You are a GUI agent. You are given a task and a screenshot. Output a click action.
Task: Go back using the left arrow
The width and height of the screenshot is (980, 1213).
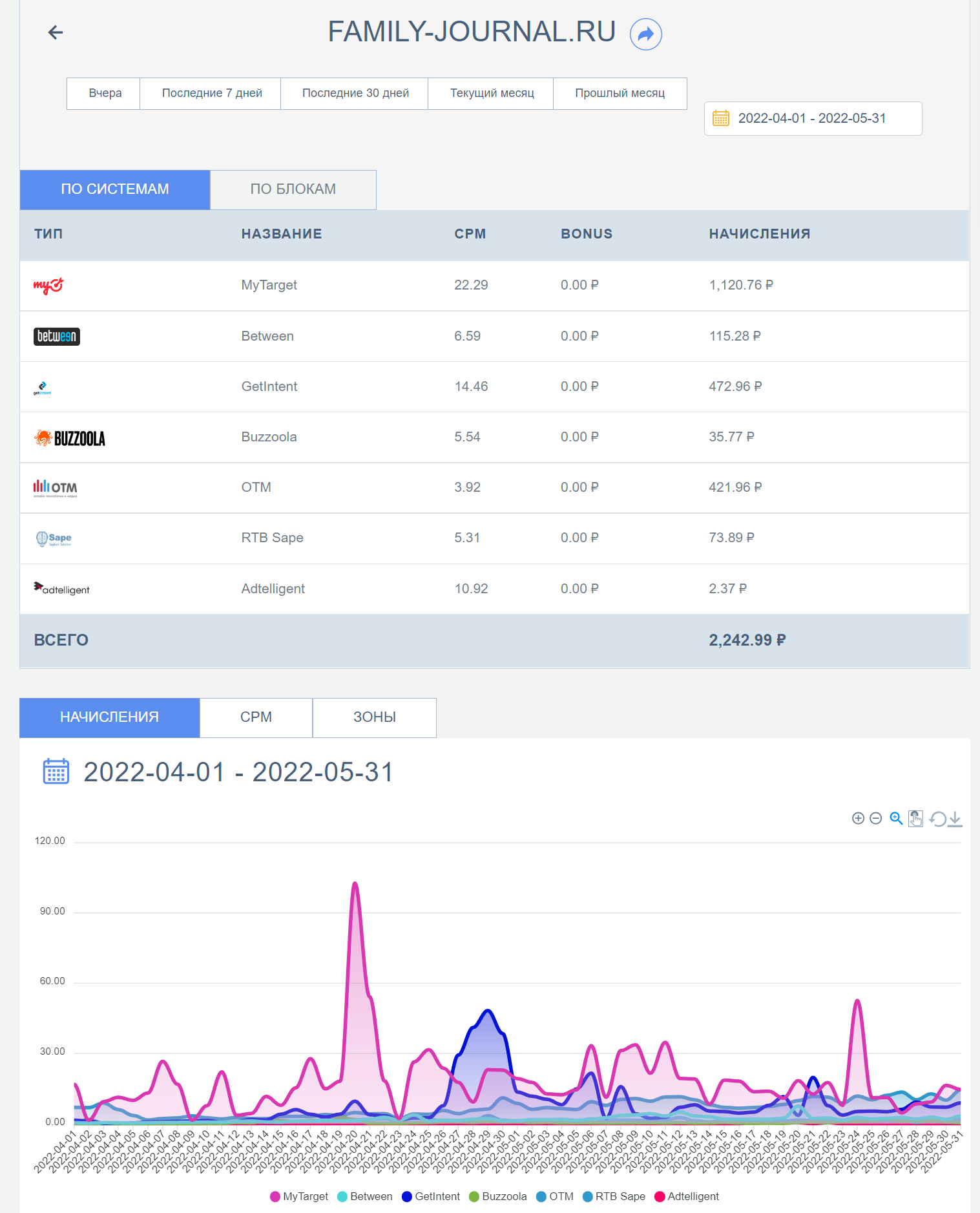(x=56, y=32)
